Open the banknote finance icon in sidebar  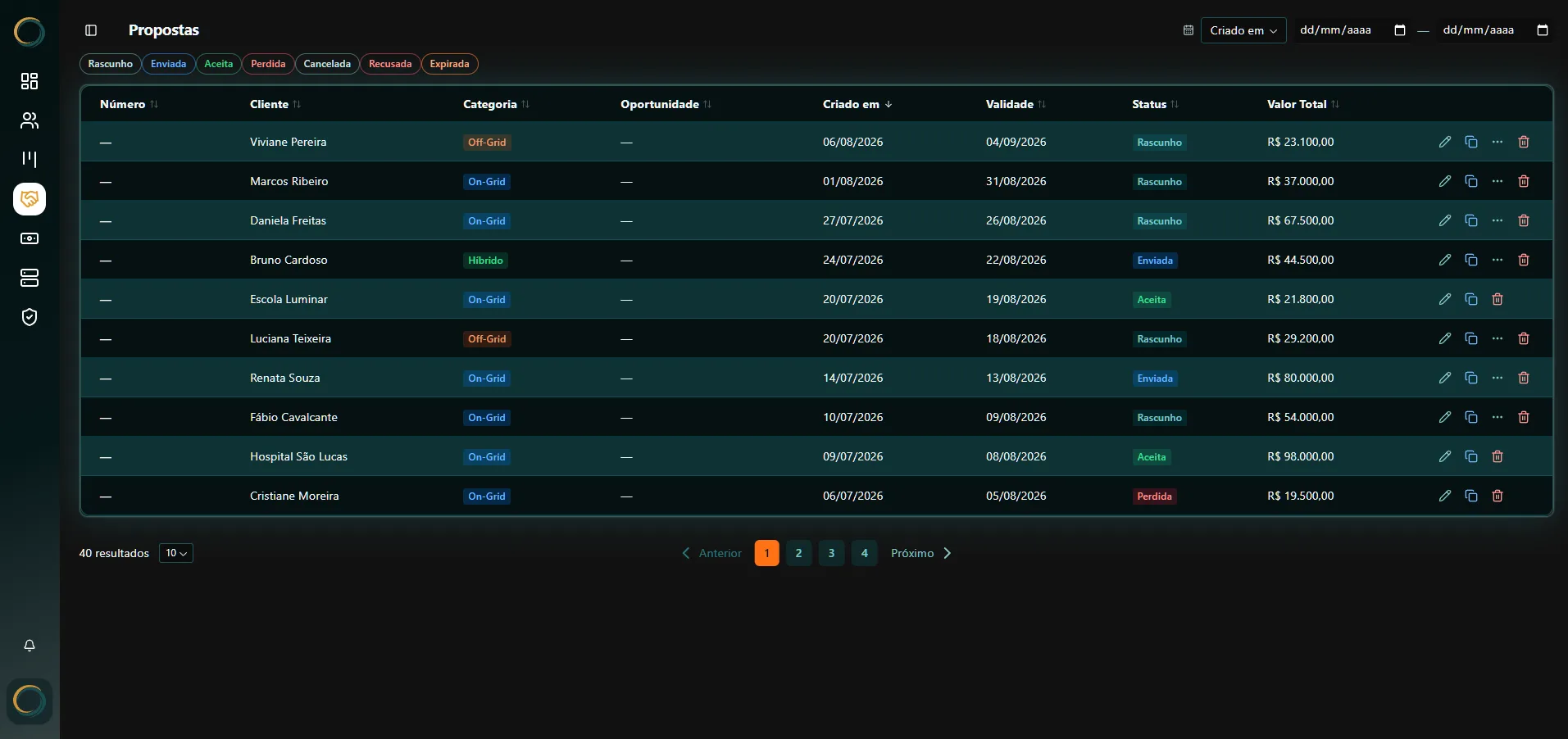(x=30, y=238)
